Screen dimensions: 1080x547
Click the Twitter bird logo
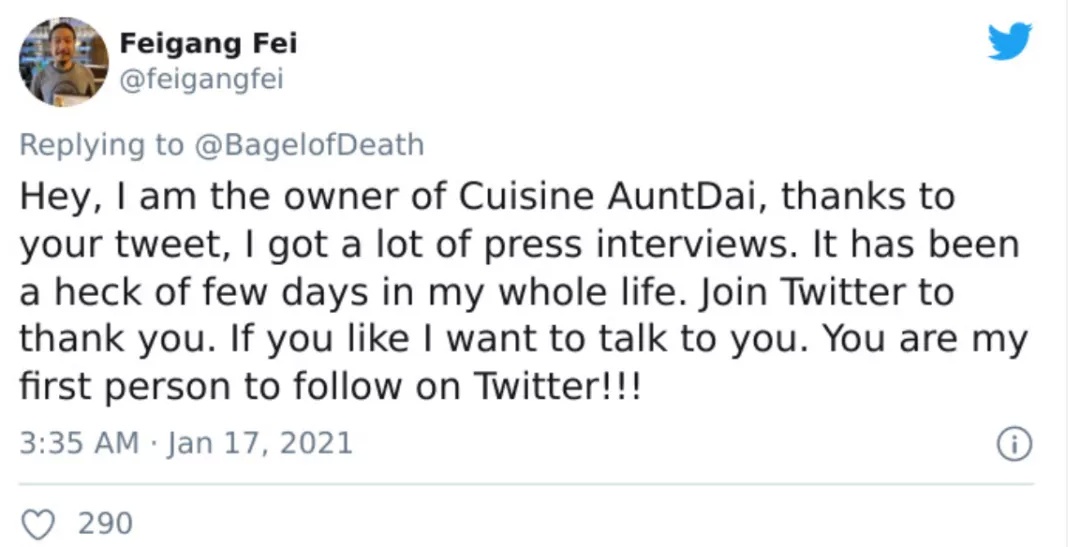1010,41
